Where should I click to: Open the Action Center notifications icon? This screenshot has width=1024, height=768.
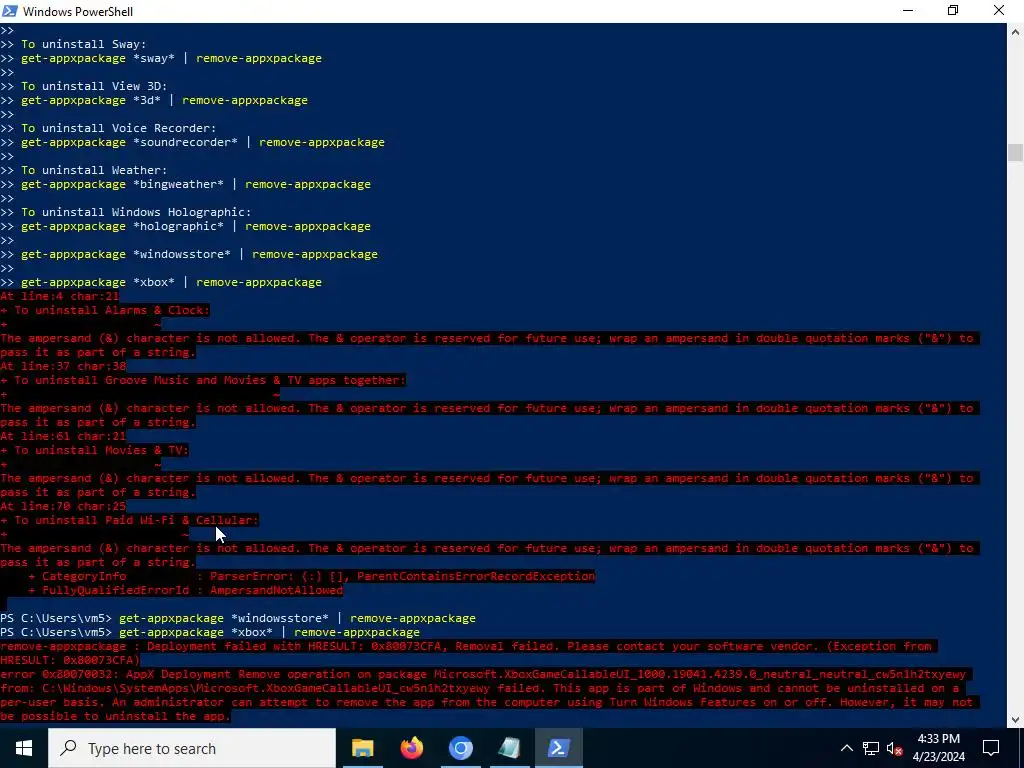[x=991, y=748]
